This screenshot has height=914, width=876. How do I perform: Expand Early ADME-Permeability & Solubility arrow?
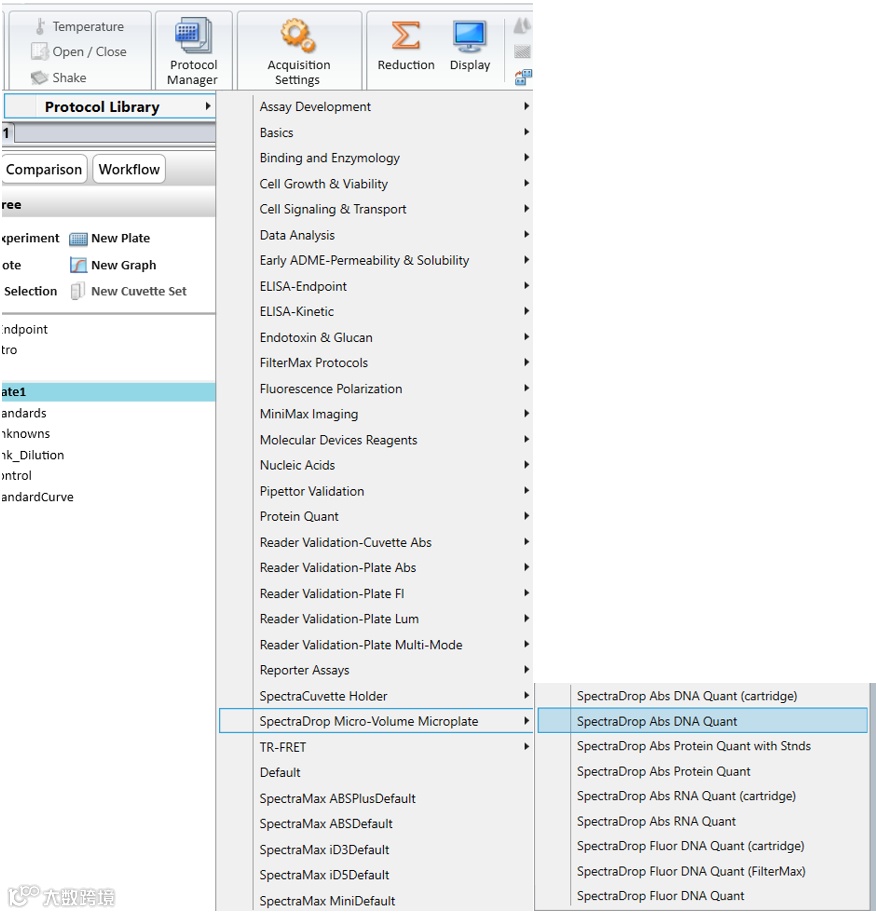point(526,260)
